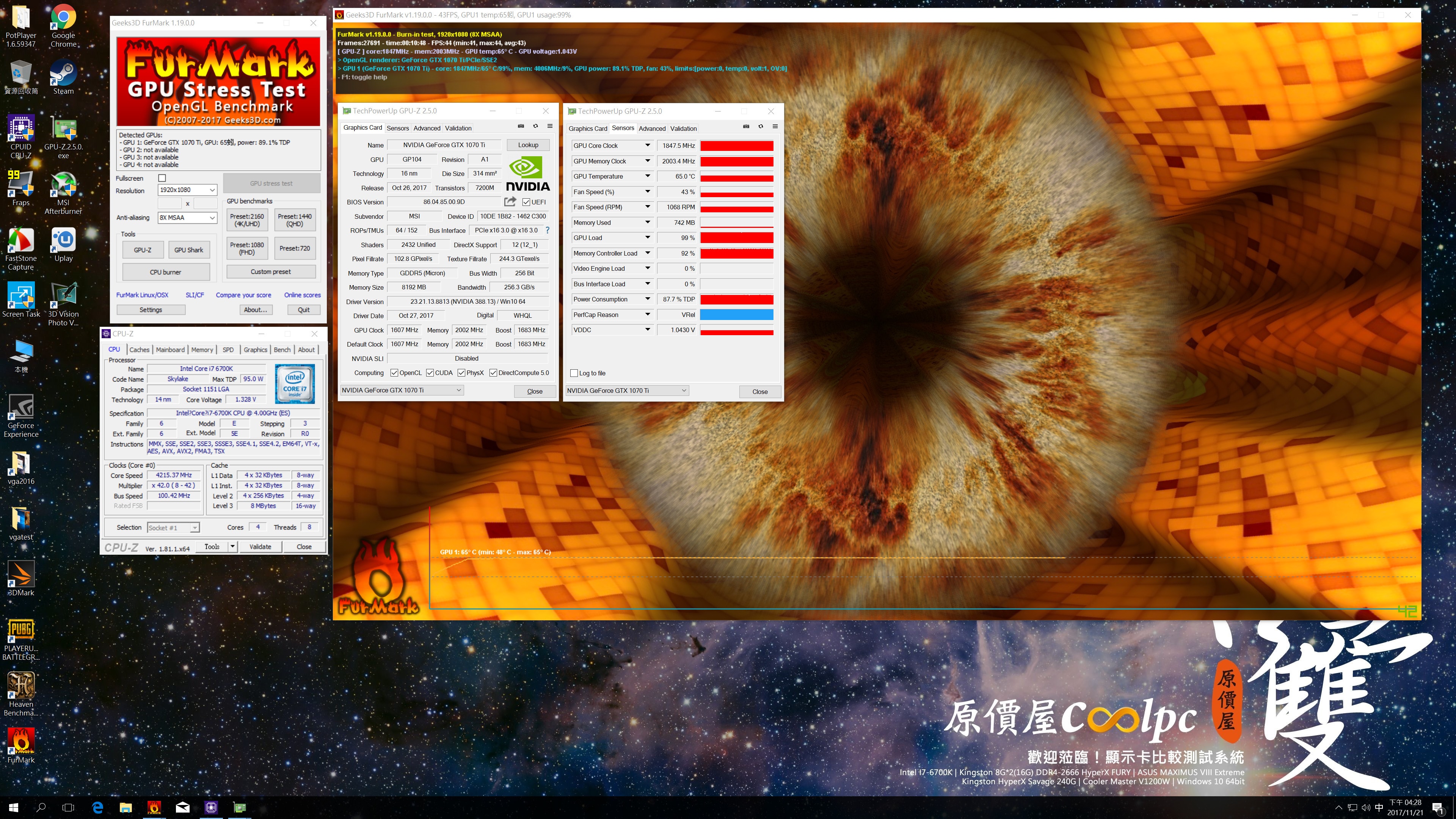Expand GPU Core Clock sensor dropdown arrow
The image size is (1456, 819).
647,145
